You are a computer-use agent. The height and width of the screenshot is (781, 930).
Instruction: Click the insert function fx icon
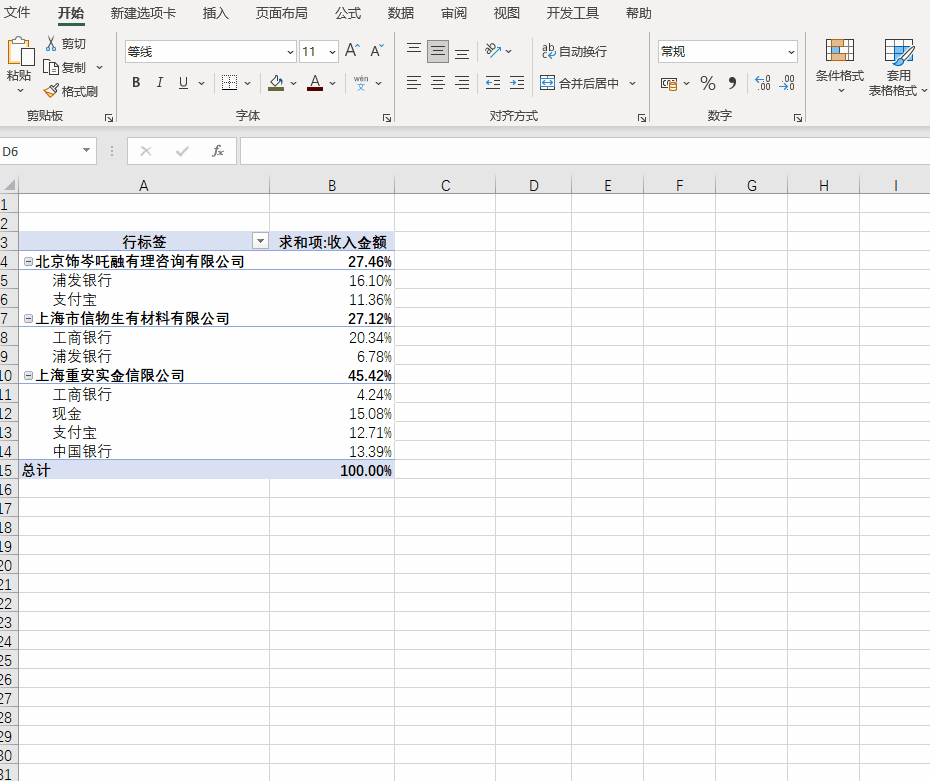(x=218, y=151)
